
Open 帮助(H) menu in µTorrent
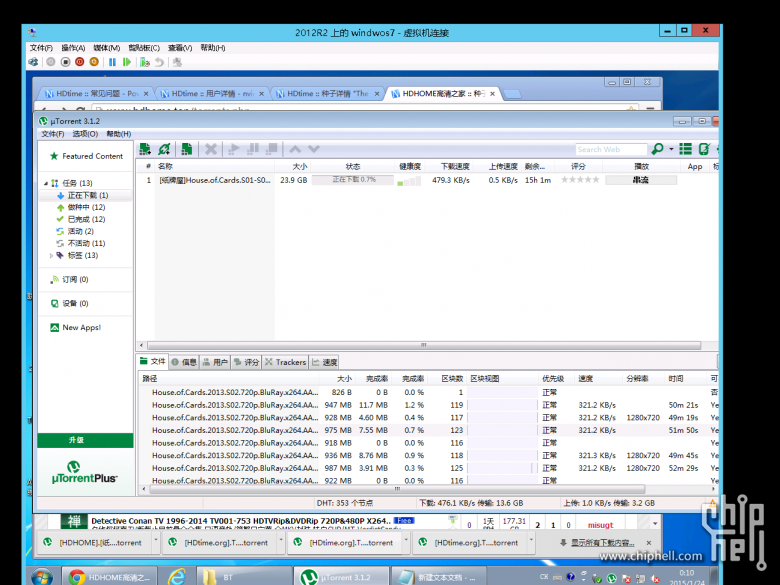click(x=118, y=134)
